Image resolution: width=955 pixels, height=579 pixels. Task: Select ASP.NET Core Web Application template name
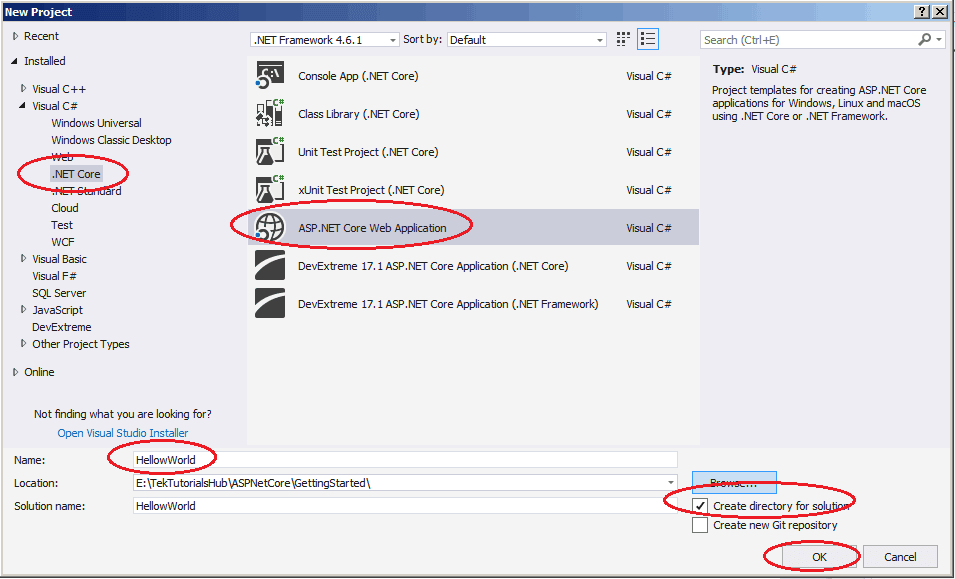pos(372,228)
